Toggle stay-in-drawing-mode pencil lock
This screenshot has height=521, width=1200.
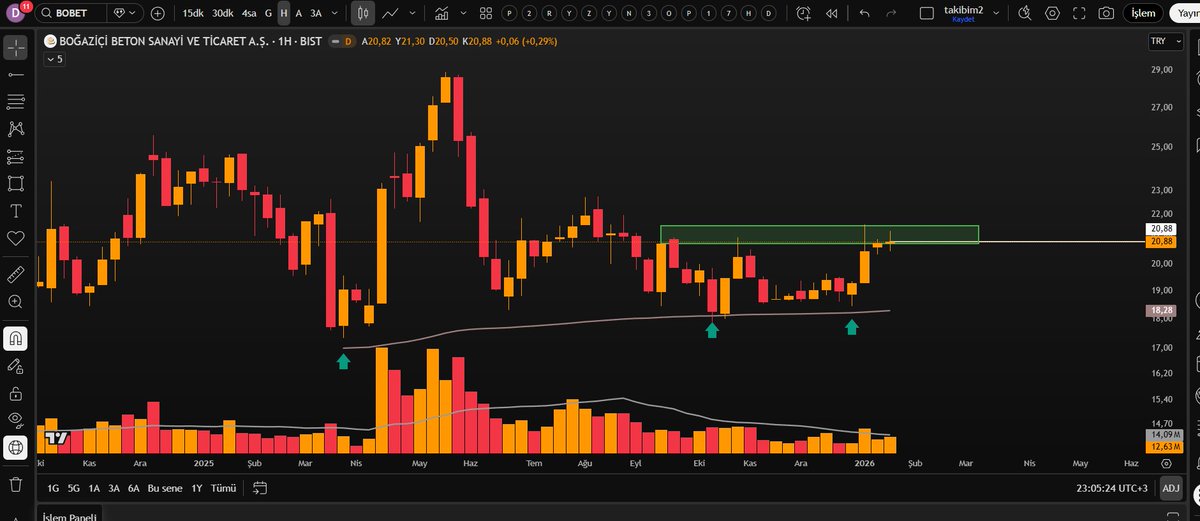[16, 365]
